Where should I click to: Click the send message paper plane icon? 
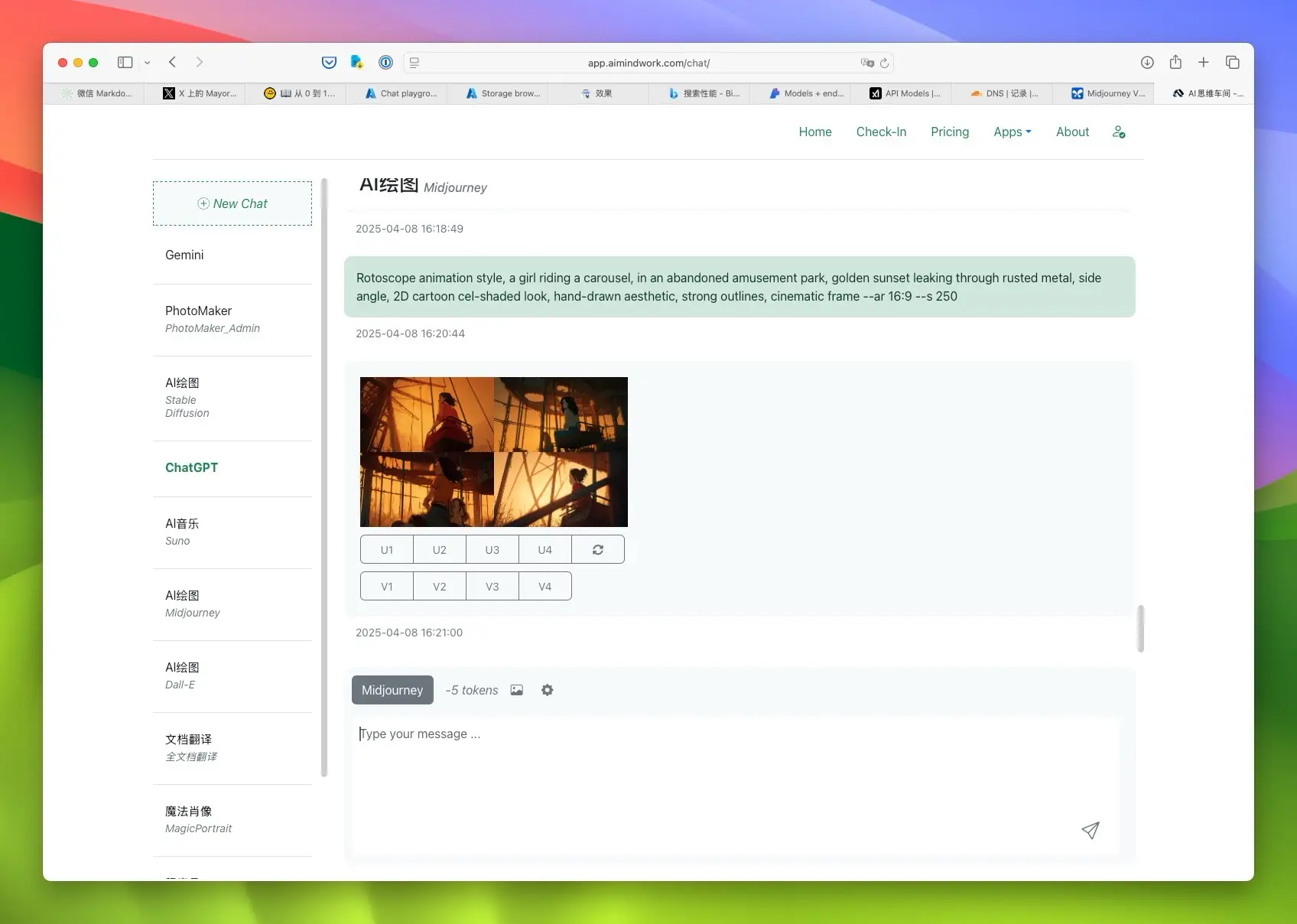(x=1091, y=830)
